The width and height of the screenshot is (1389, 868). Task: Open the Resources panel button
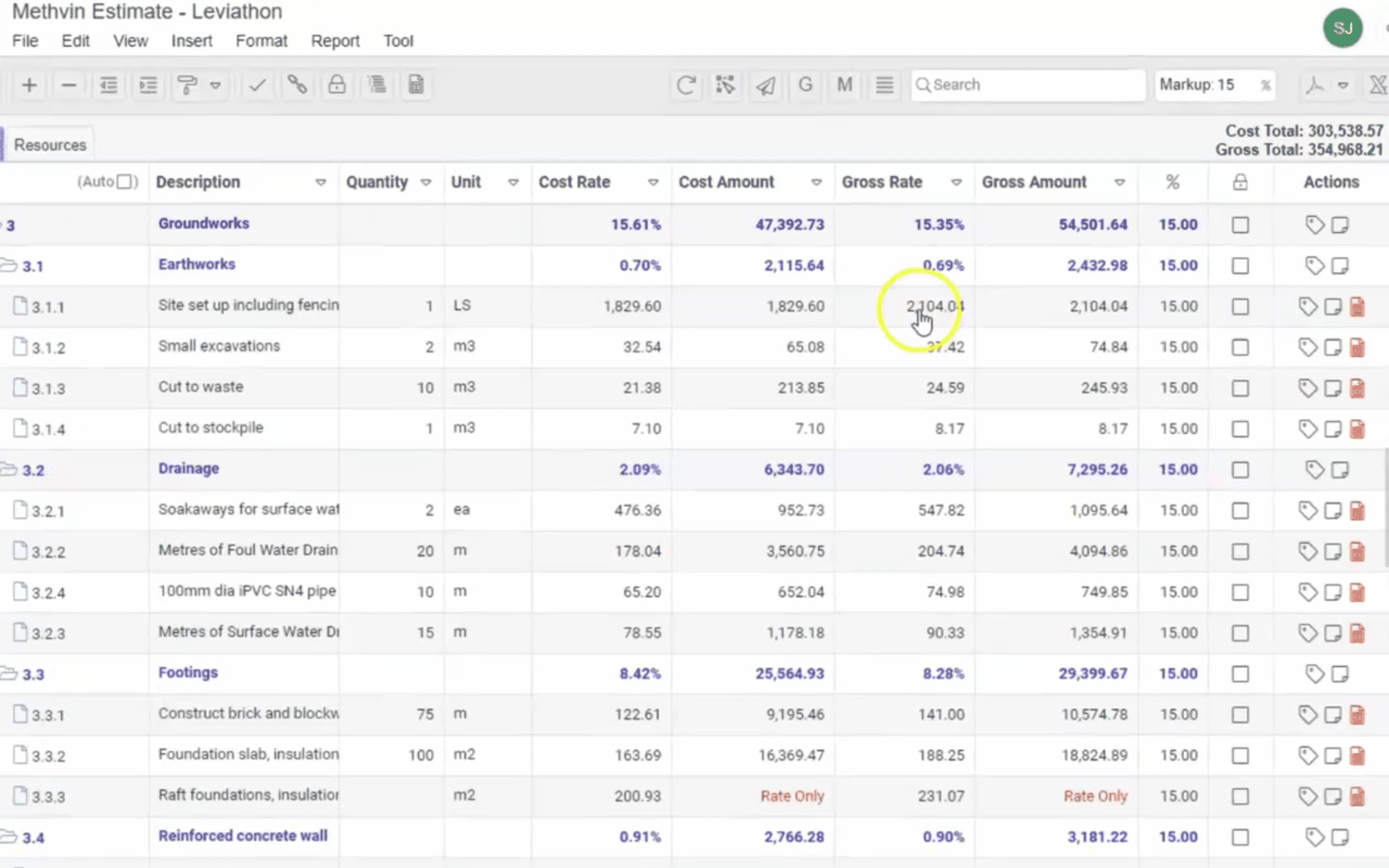coord(50,145)
